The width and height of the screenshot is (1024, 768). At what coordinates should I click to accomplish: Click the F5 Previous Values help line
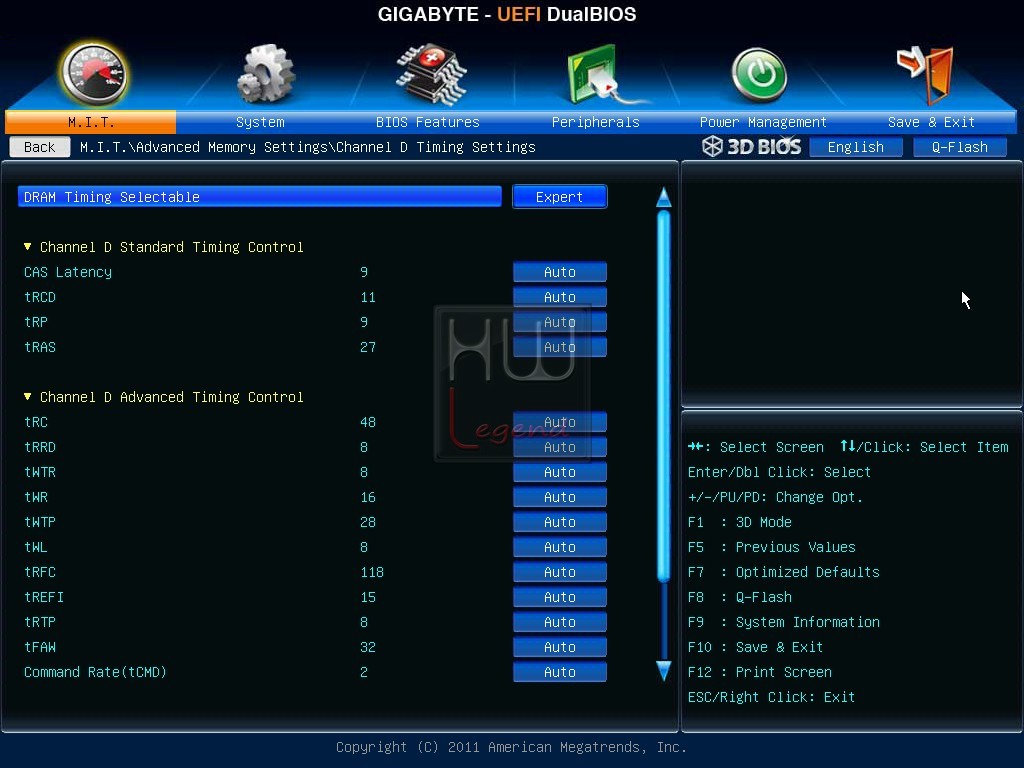click(771, 547)
